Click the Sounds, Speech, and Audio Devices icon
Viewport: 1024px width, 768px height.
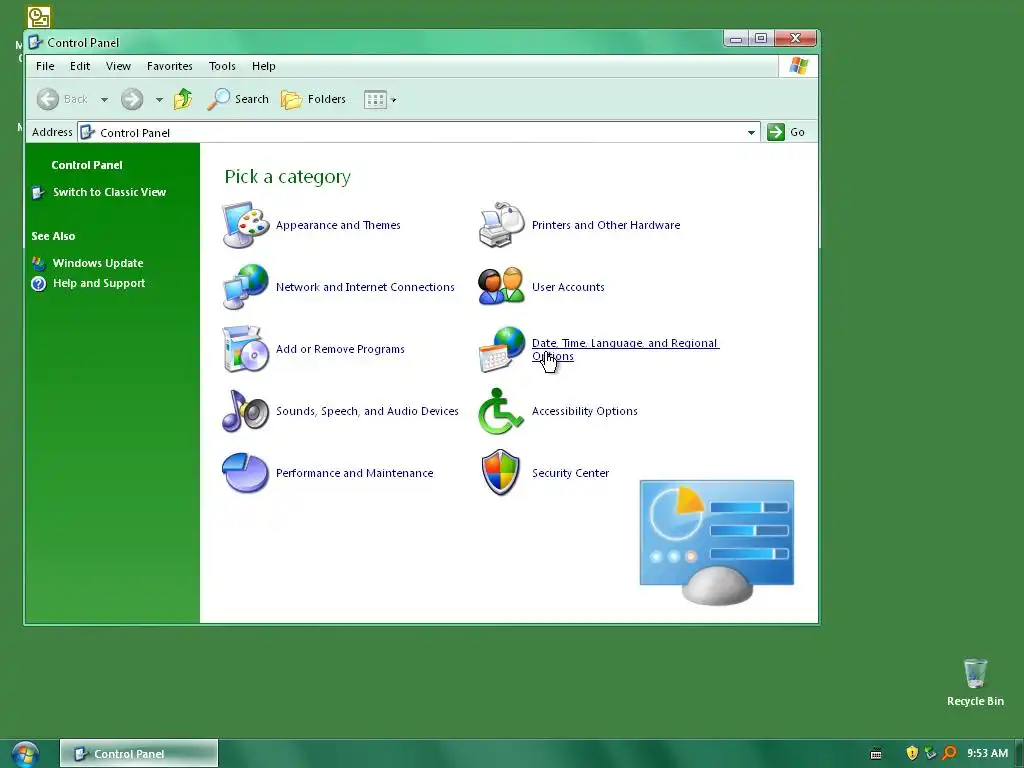[246, 411]
